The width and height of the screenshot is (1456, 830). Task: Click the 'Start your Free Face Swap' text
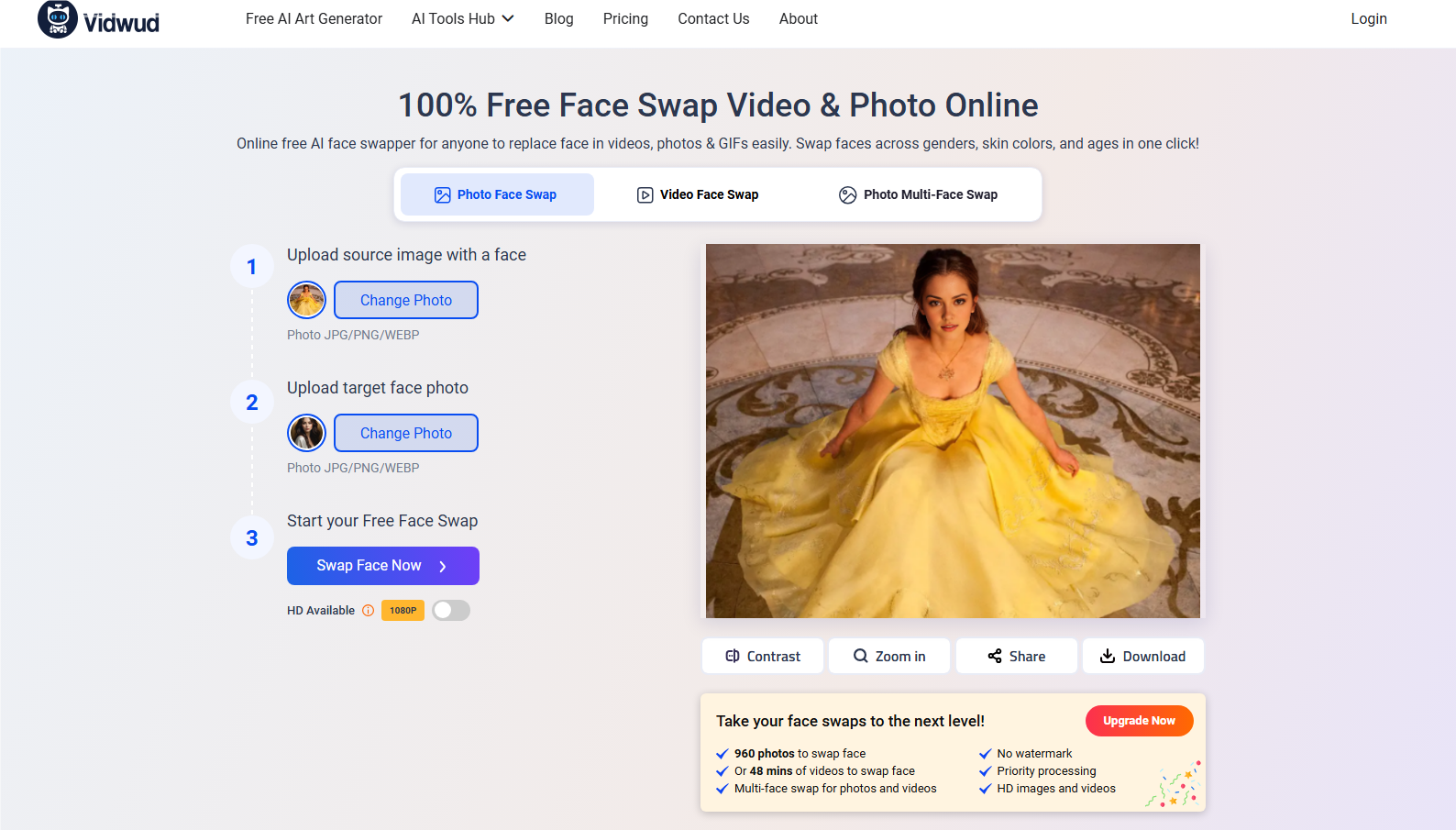click(382, 521)
